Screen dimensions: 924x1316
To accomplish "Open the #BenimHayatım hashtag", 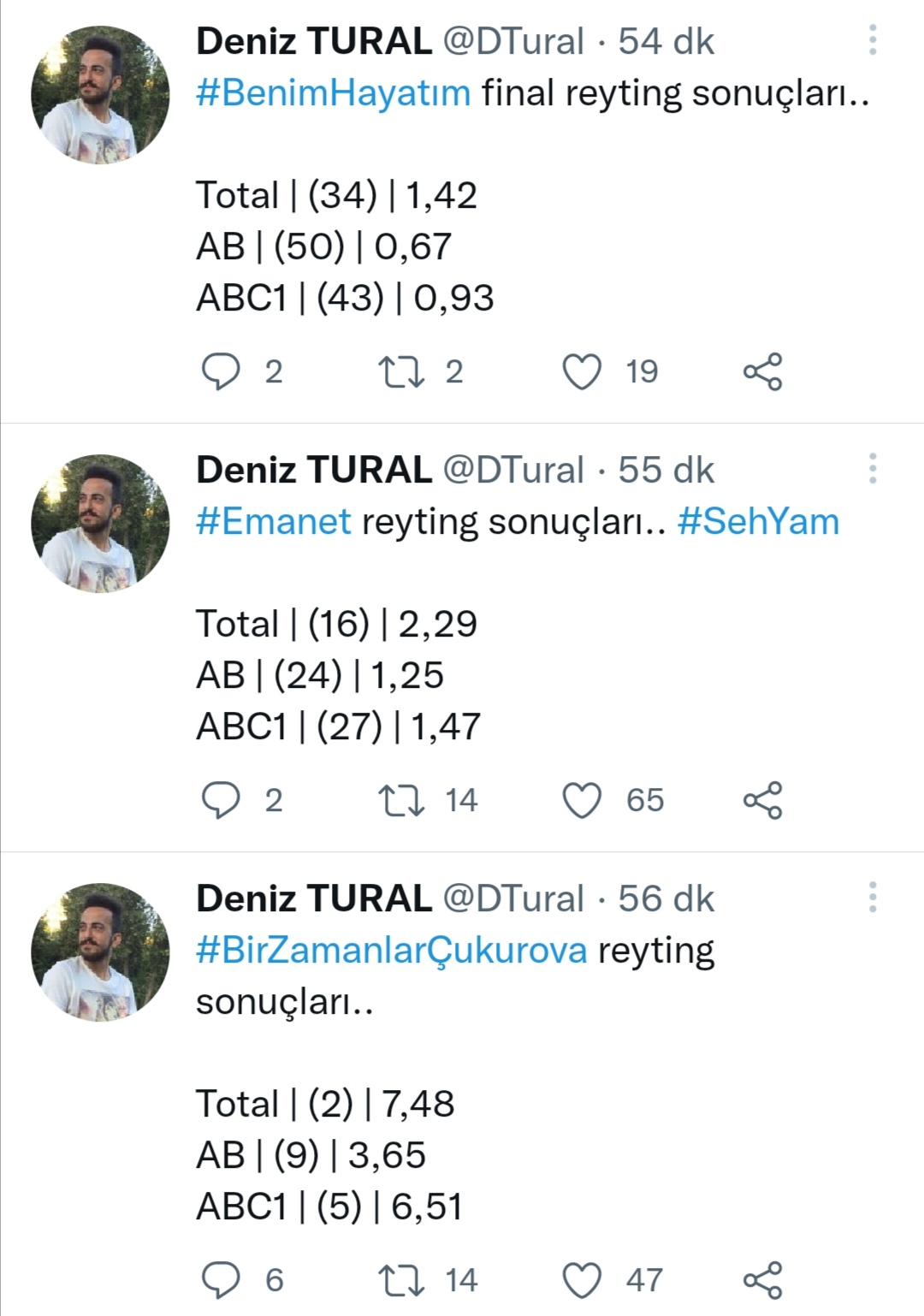I will [333, 93].
